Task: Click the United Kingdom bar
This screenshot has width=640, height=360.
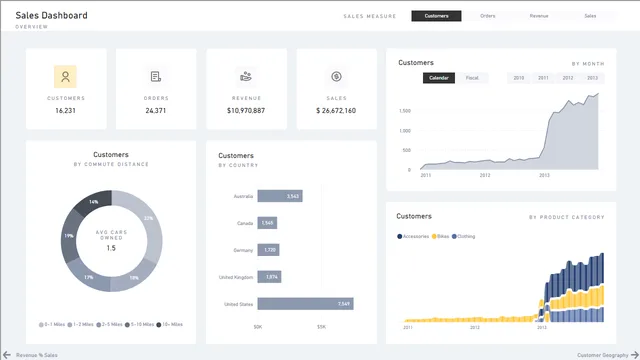Action: click(x=269, y=277)
